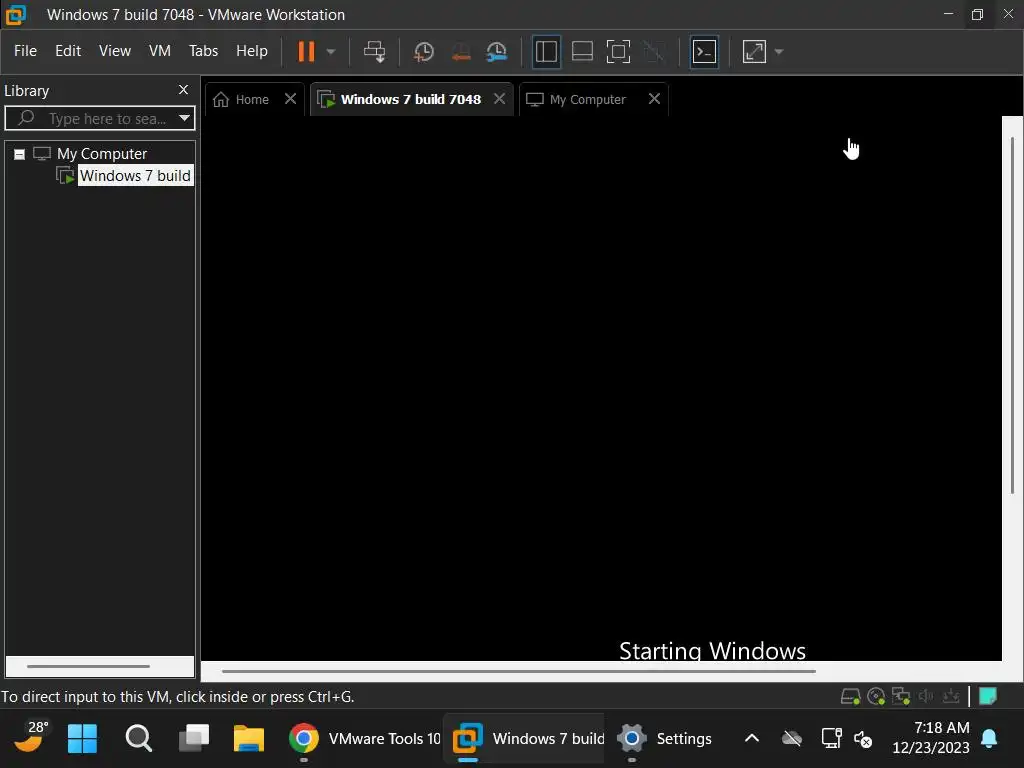Click inside the VM display area

click(x=601, y=389)
